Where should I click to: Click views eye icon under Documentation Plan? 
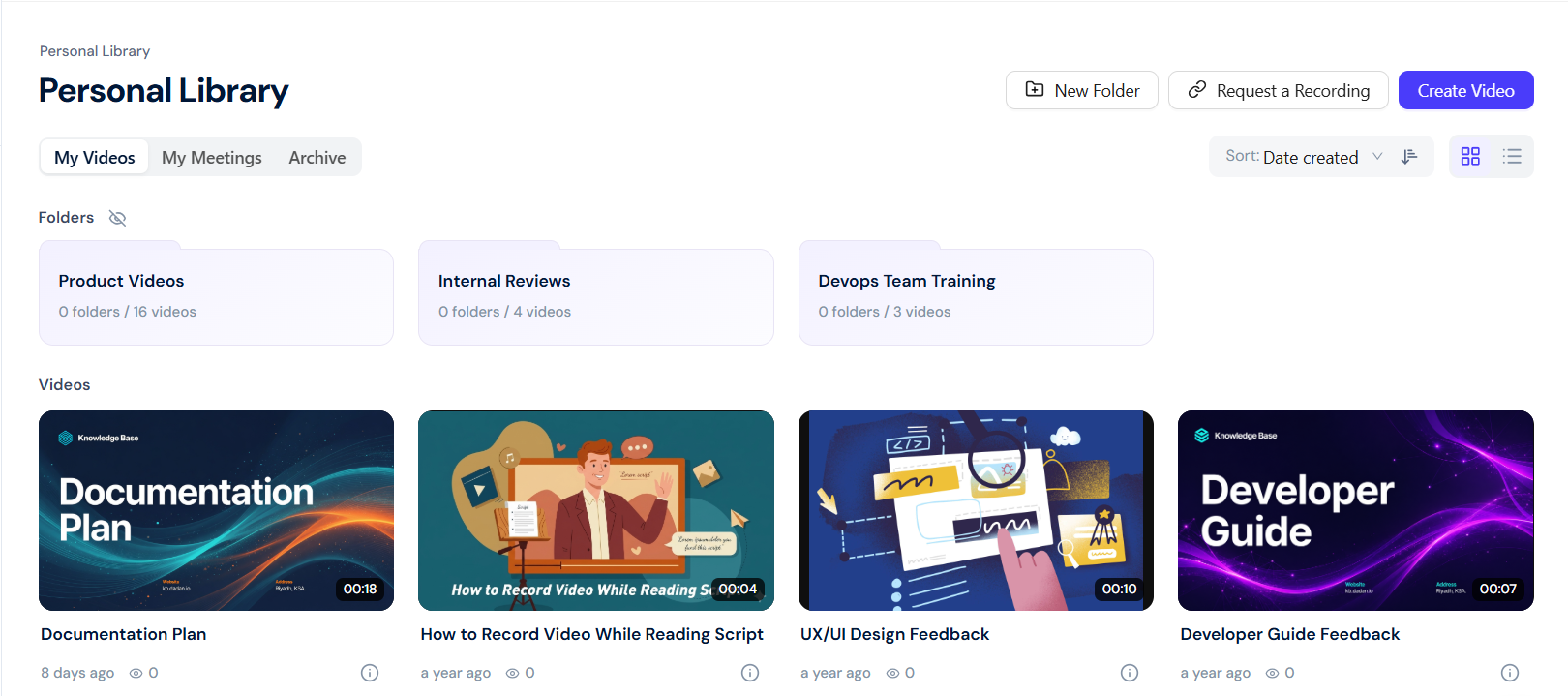tap(136, 673)
